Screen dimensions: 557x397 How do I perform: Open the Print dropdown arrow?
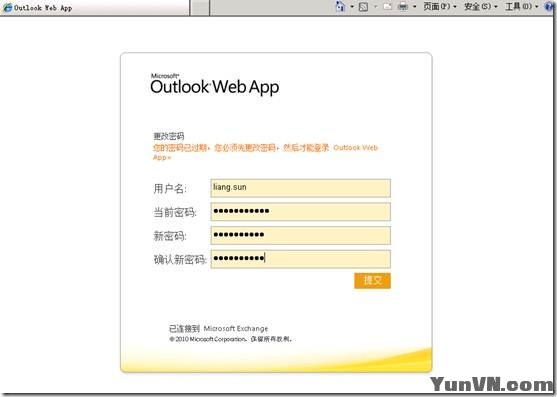tap(415, 7)
